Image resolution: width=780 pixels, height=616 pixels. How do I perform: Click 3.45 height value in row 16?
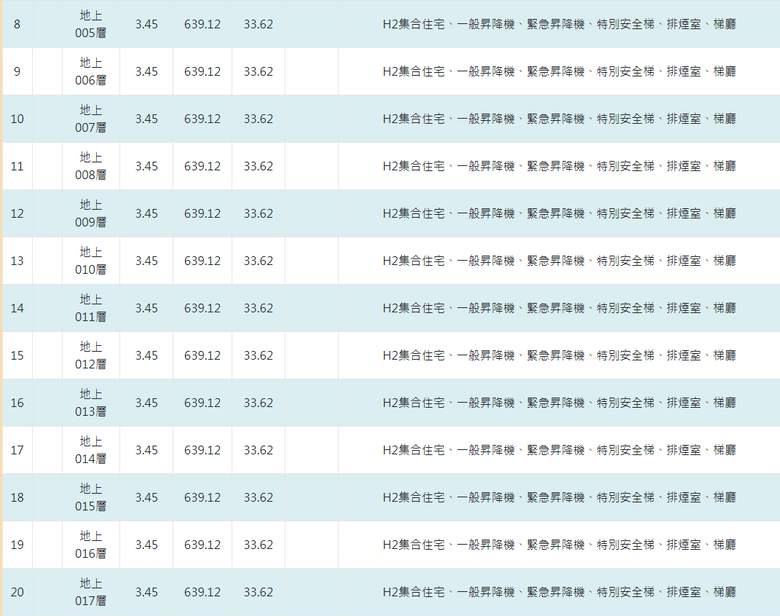click(x=146, y=403)
